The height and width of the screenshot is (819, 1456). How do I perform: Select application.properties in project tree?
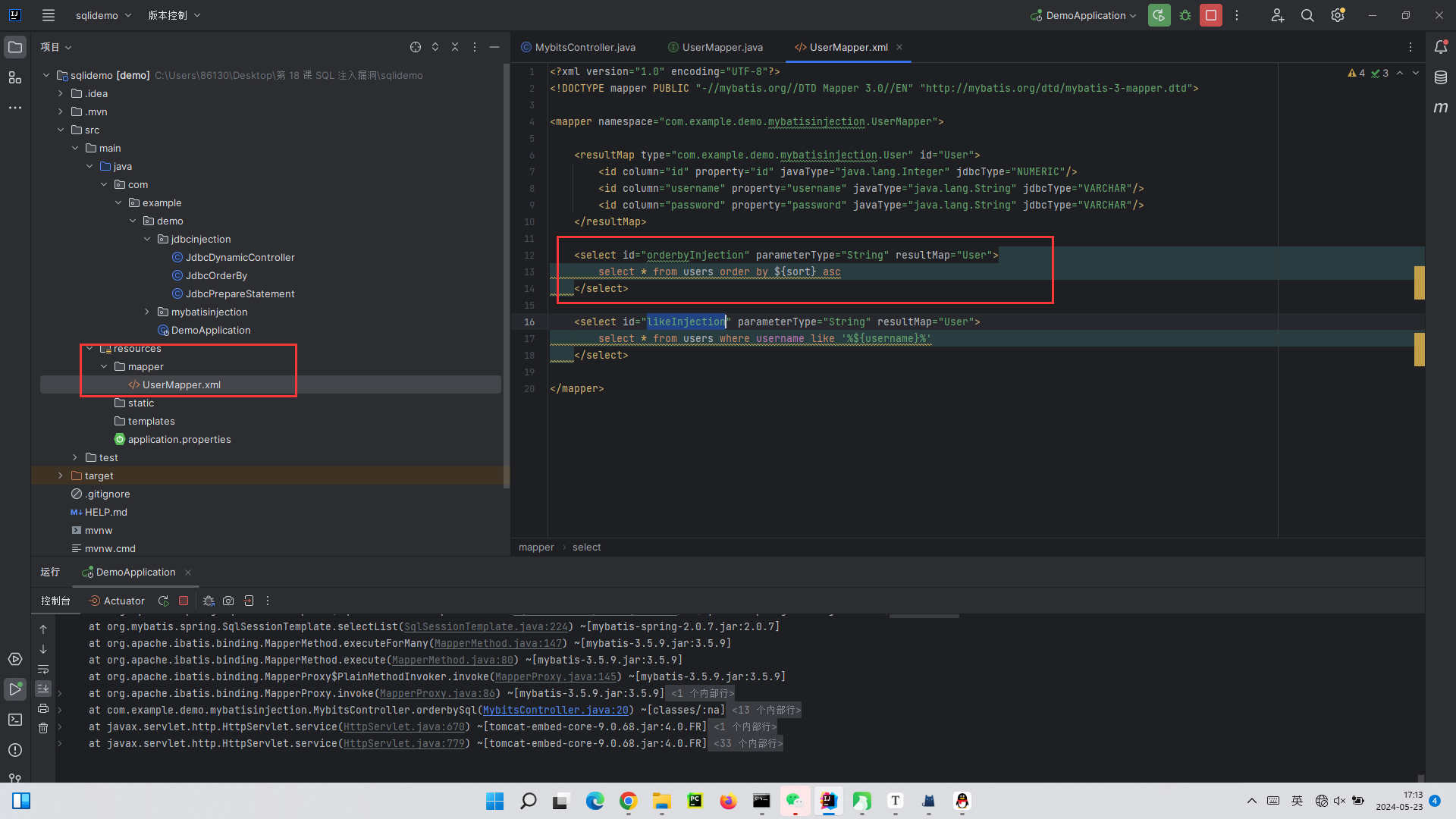click(x=179, y=439)
